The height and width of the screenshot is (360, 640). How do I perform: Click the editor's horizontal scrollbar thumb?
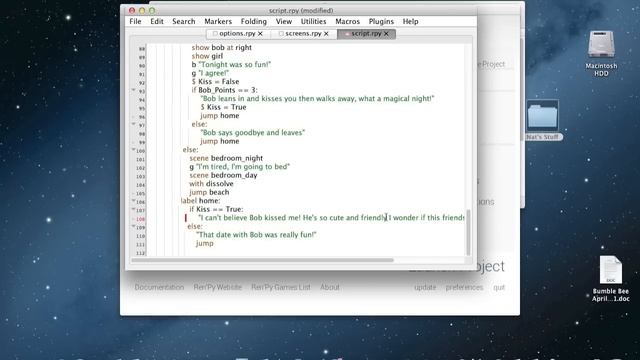[x=262, y=260]
